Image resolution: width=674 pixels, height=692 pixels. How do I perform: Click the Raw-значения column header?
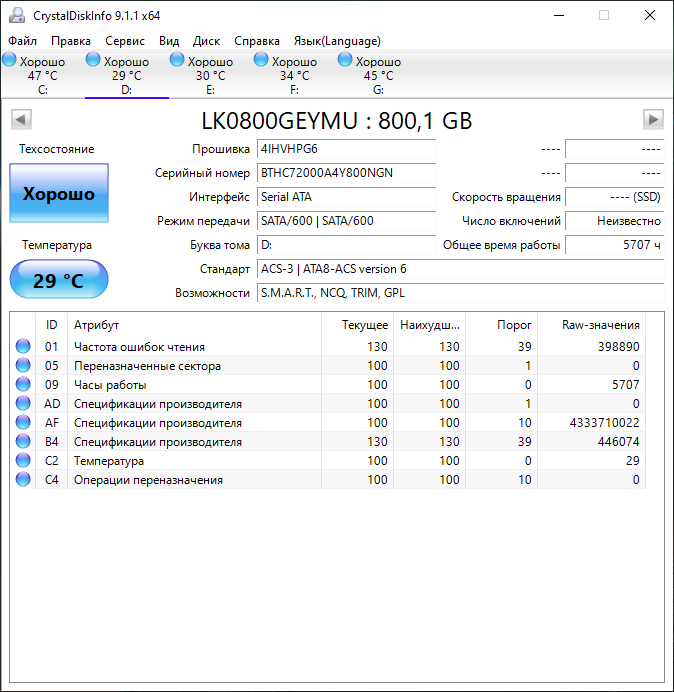(591, 325)
